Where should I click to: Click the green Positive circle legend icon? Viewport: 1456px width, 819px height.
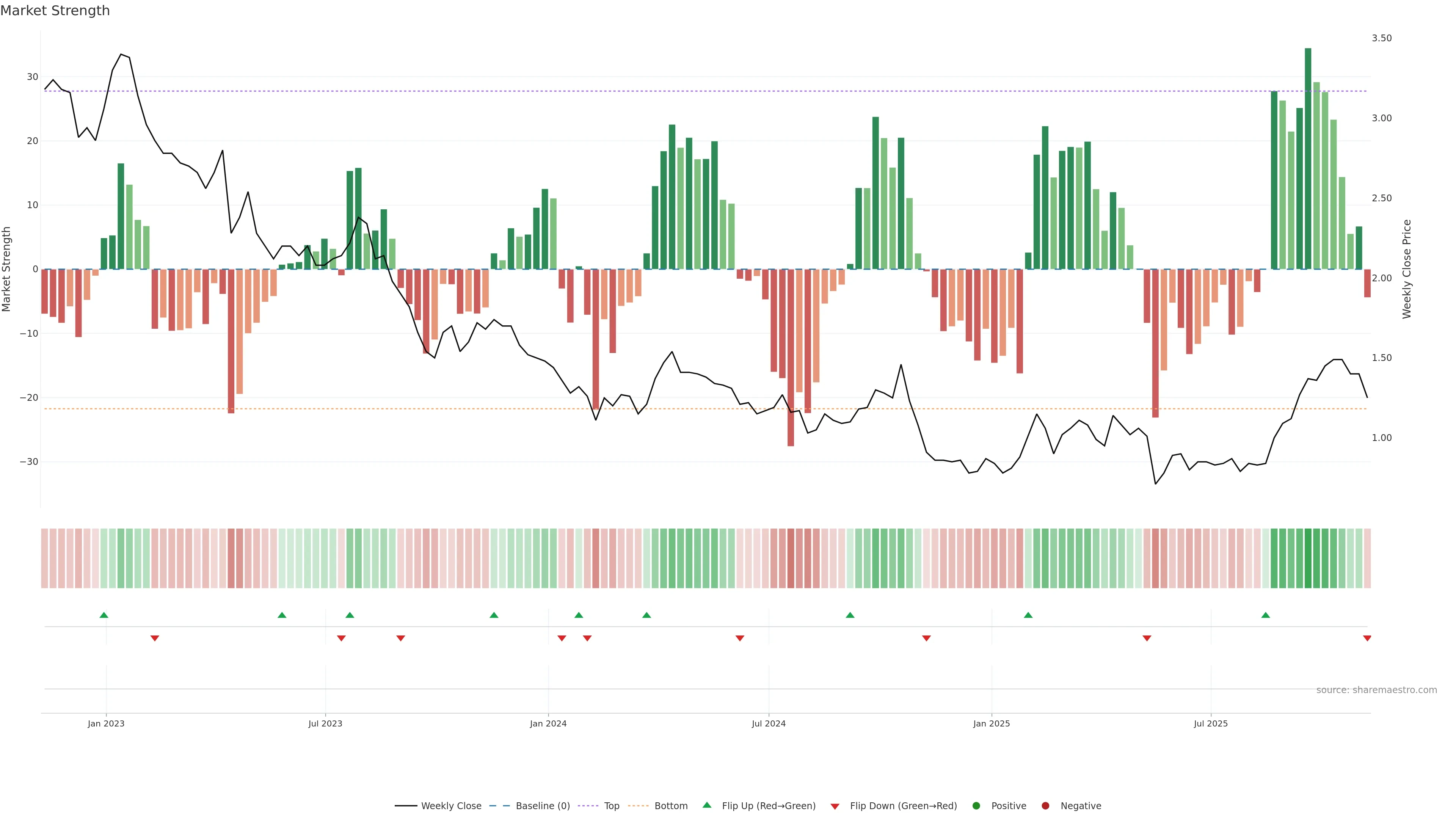pos(976,806)
